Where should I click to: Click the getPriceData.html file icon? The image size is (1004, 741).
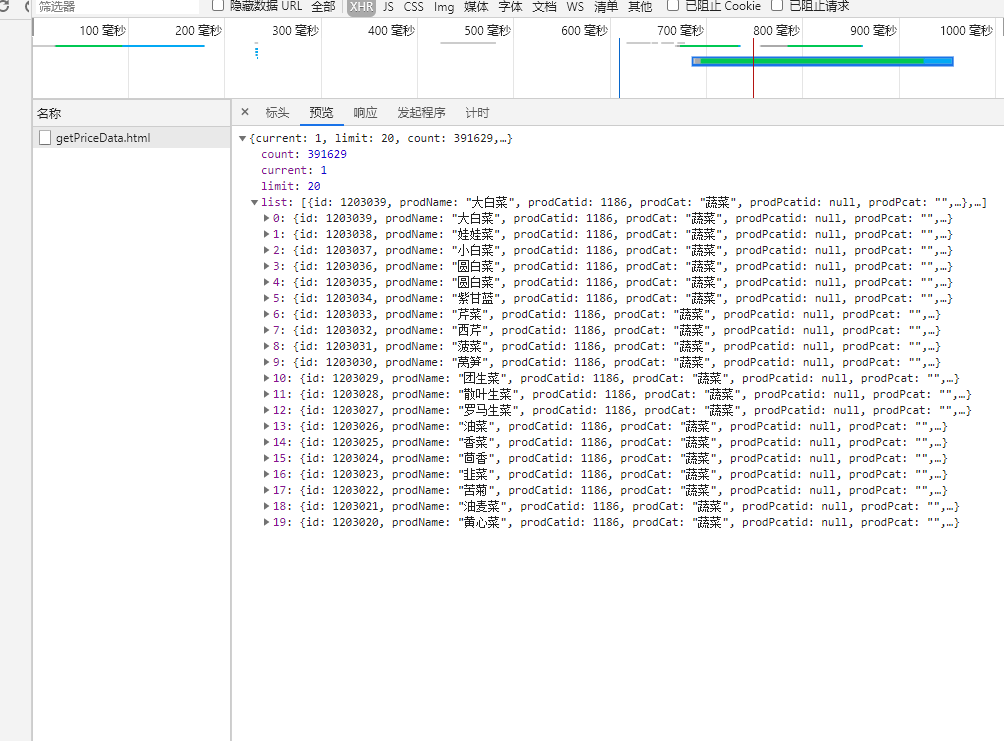tap(45, 138)
